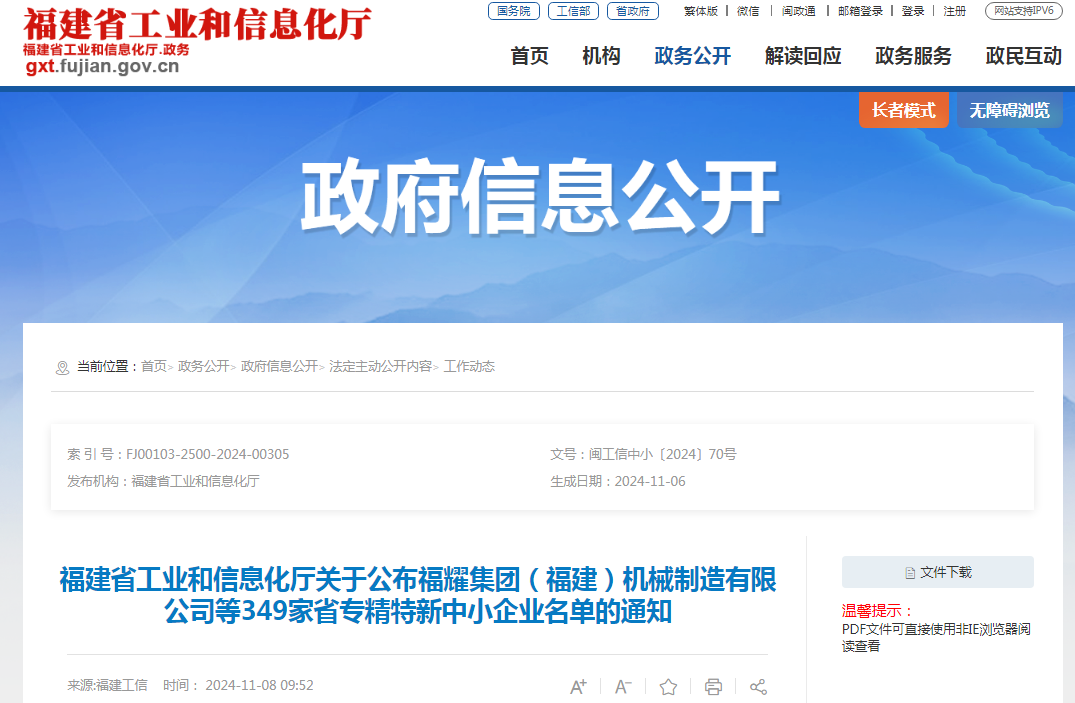This screenshot has width=1075, height=703.
Task: Click 工作动态 in the breadcrumb
Action: (469, 366)
